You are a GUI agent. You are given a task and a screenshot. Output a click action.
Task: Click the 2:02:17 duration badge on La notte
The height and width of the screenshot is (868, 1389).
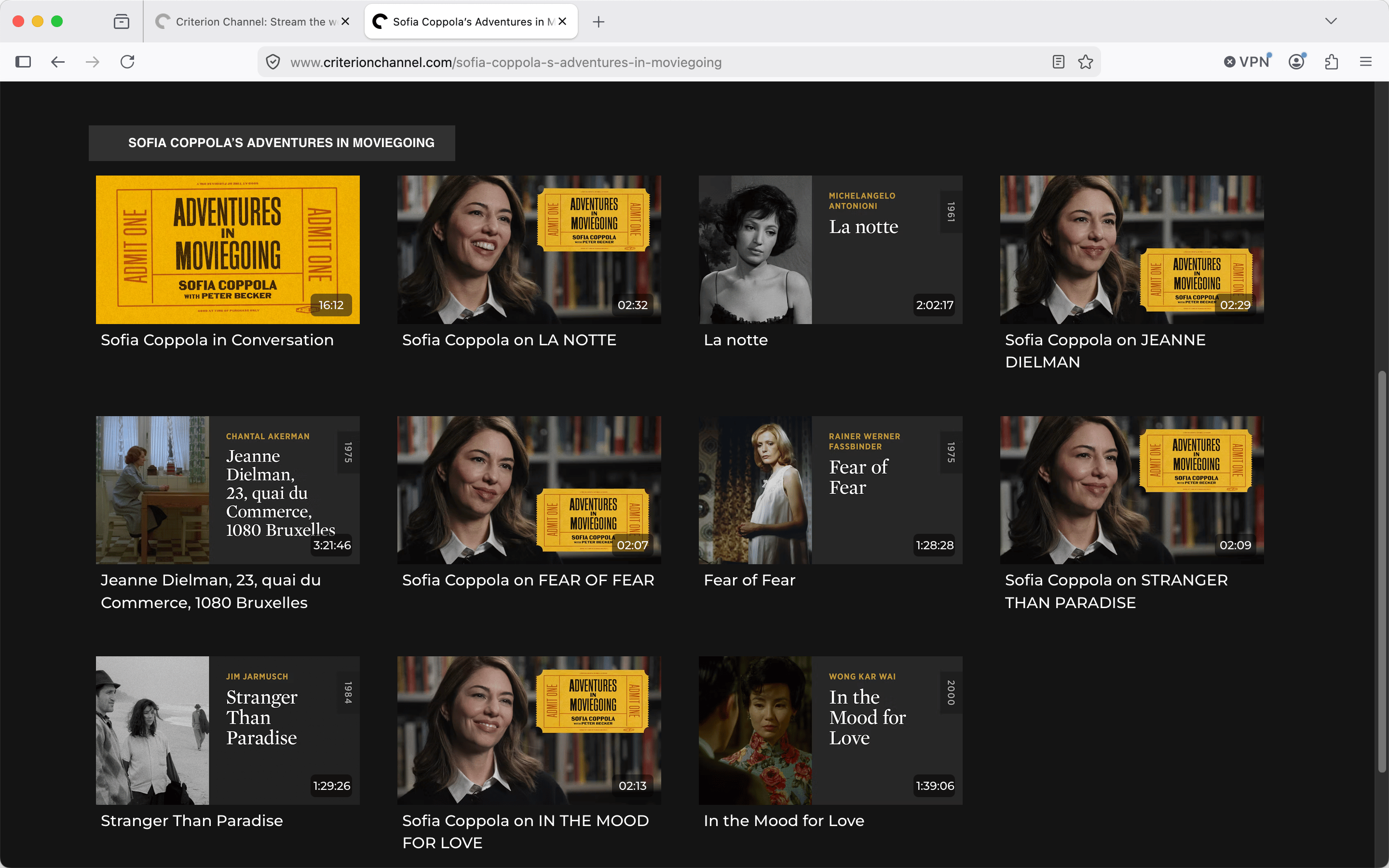pos(934,305)
